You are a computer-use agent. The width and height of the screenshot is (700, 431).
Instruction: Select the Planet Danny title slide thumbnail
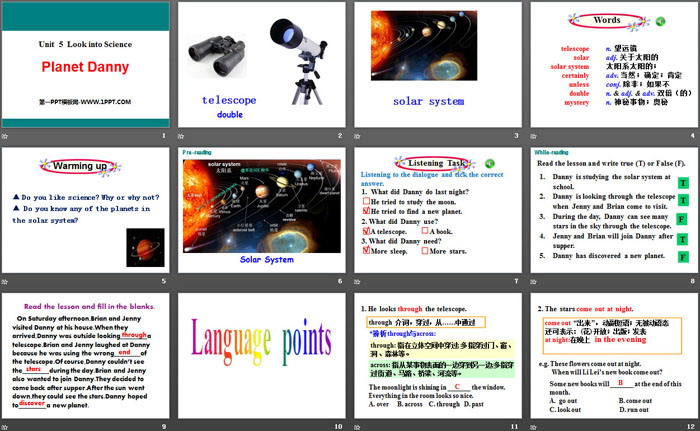click(x=86, y=64)
